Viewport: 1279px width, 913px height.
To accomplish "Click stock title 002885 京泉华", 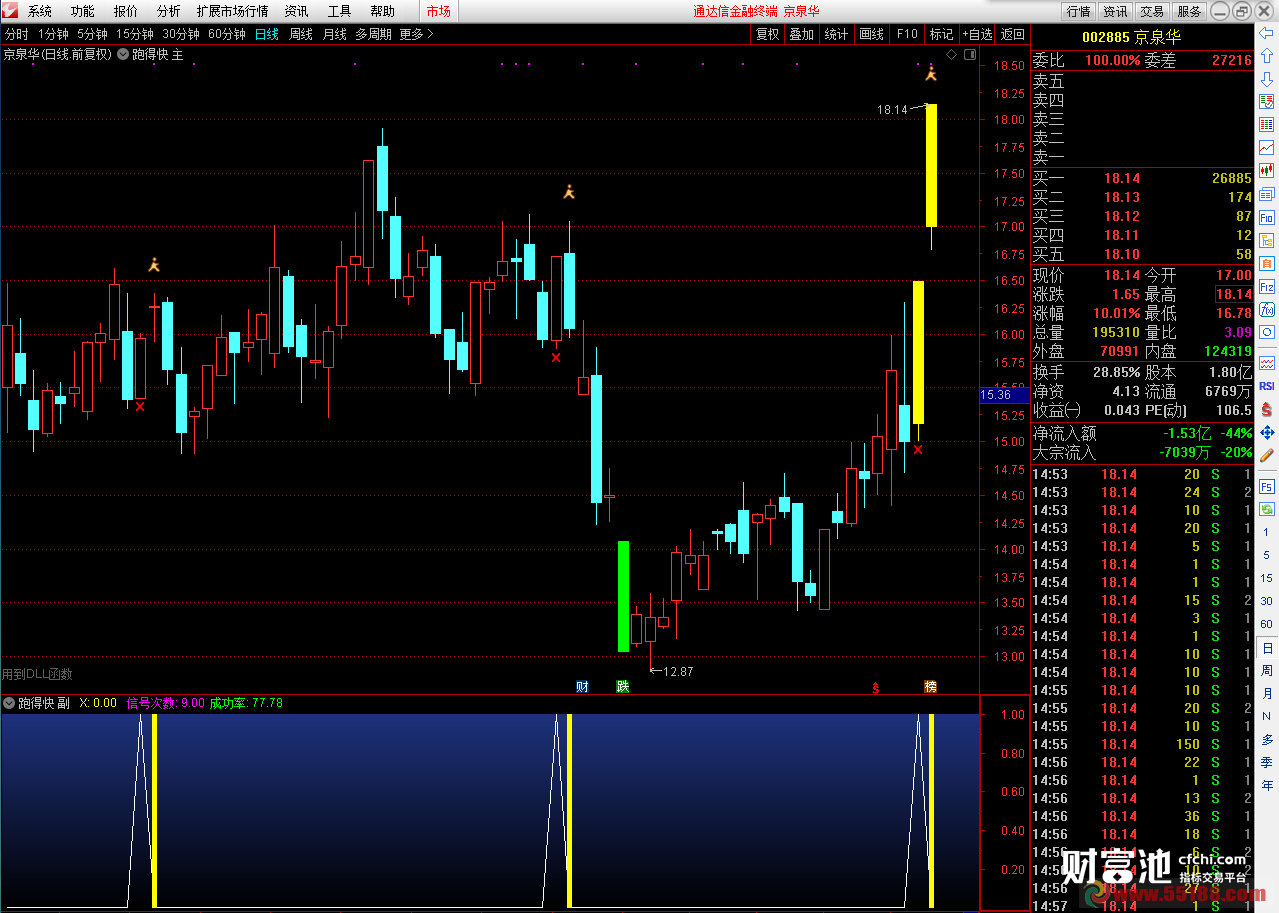I will coord(1131,36).
